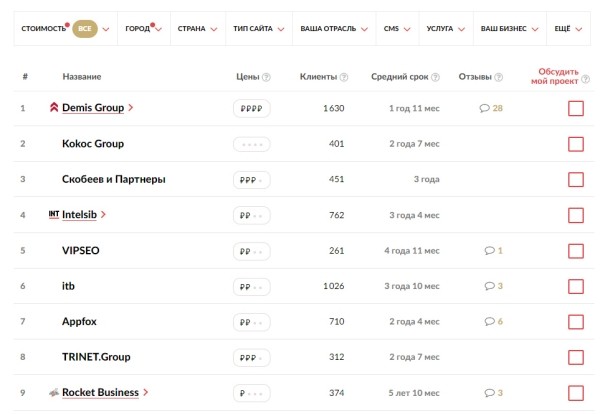600x414 pixels.
Task: Open the TRINET.Group company link
Action: 96,357
